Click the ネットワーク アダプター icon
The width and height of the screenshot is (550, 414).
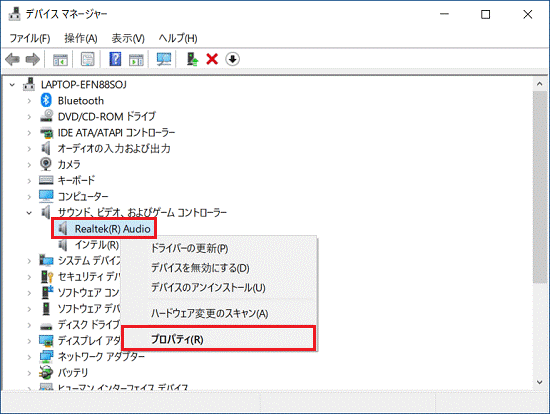coord(46,356)
